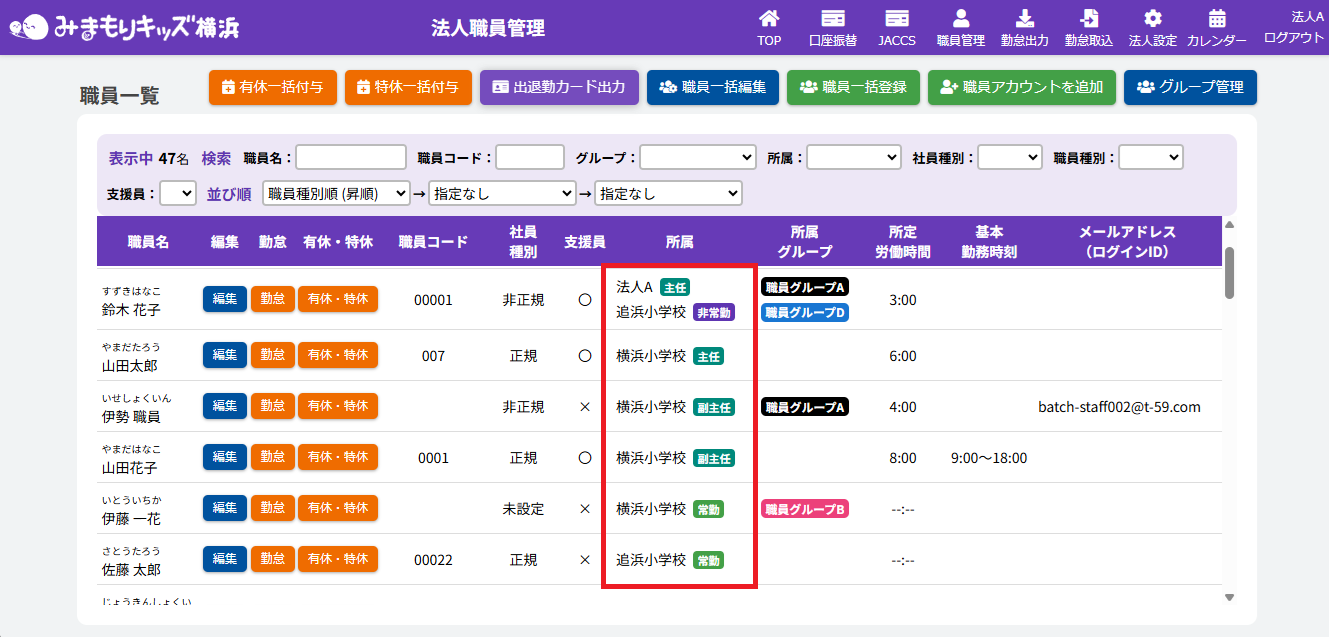Viewport: 1329px width, 637px height.
Task: Click 勤怠 for 伊藤 一花
Action: click(272, 508)
